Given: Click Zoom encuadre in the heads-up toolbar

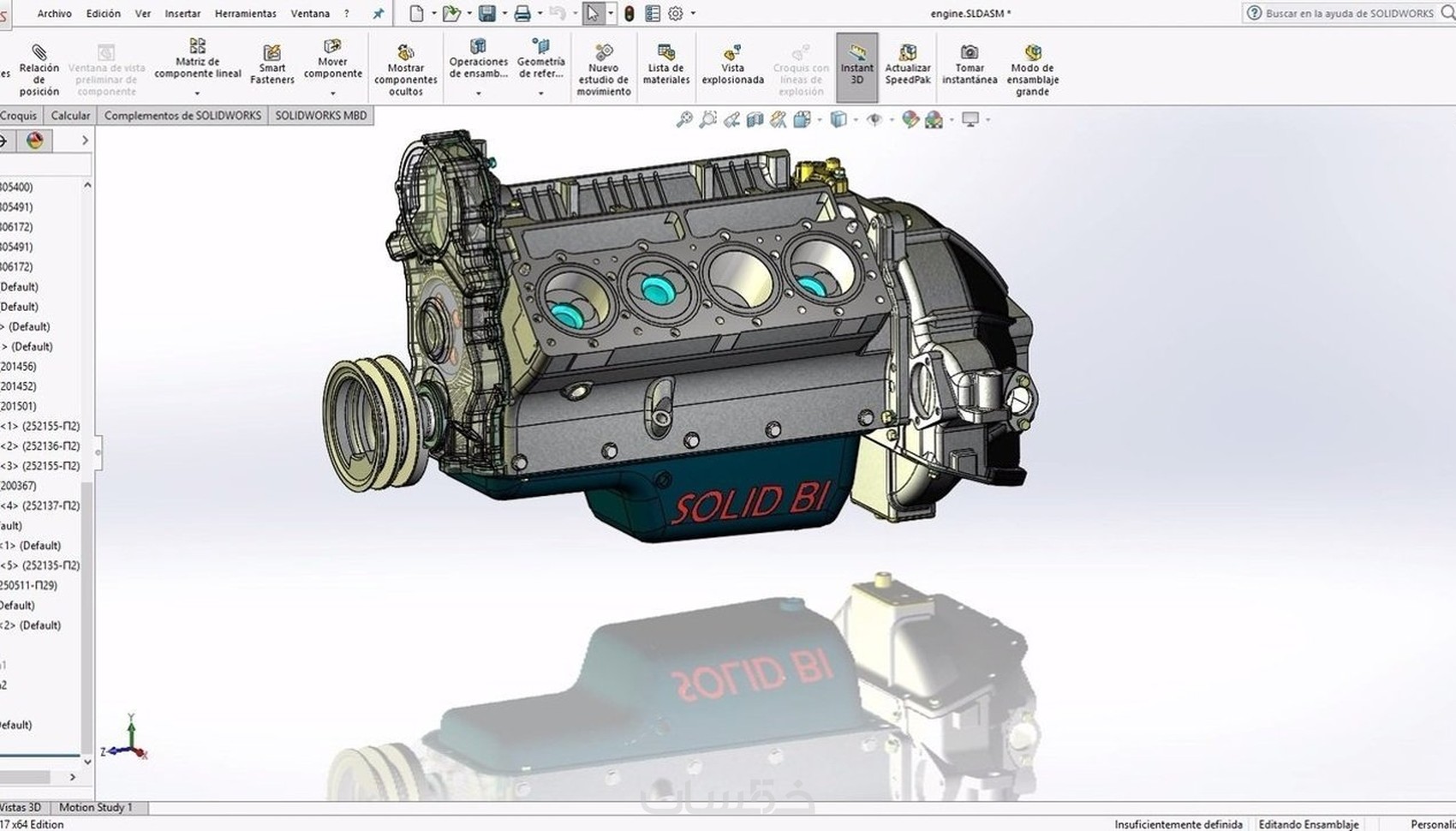Looking at the screenshot, I should tap(707, 119).
